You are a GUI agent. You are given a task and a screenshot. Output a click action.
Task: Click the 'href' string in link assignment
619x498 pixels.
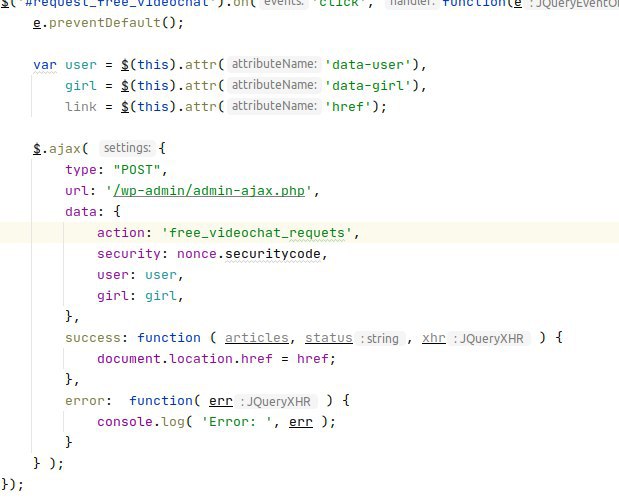tap(347, 107)
